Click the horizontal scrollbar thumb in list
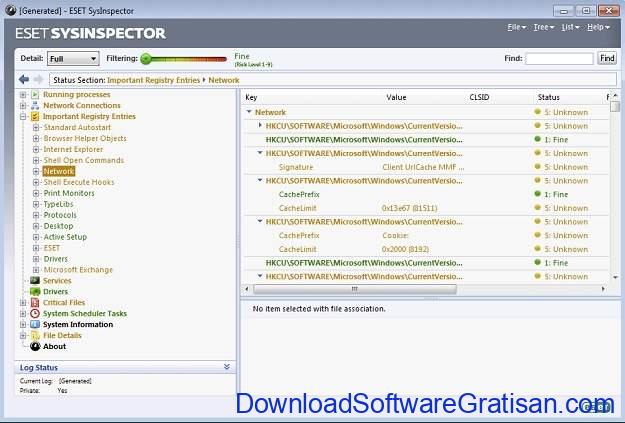 pyautogui.click(x=355, y=289)
